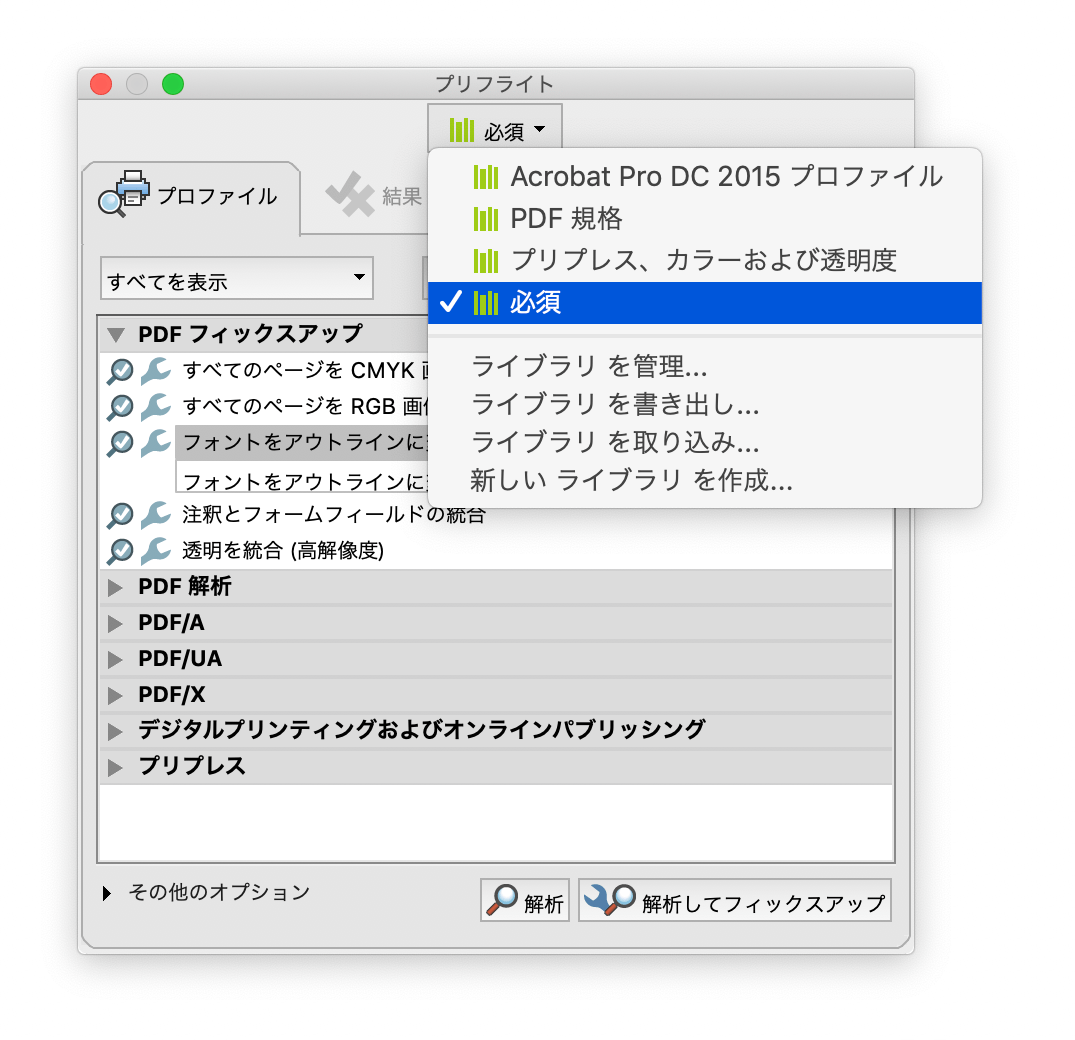Select プリプレス、カラーおよび透明度 library
The image size is (1075, 1040).
705,261
